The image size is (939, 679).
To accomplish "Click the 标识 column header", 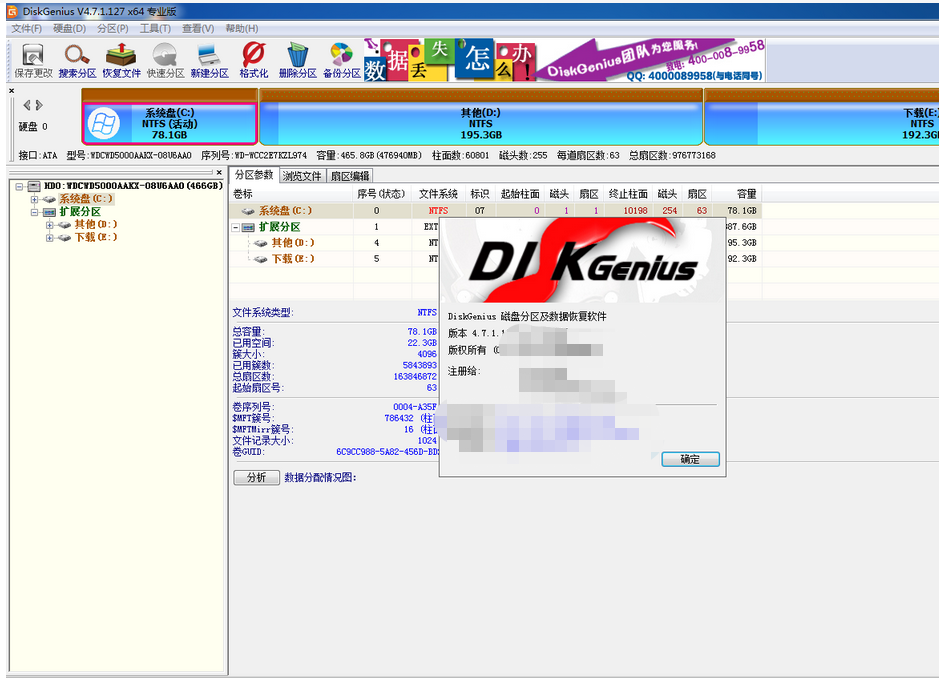I will click(480, 194).
